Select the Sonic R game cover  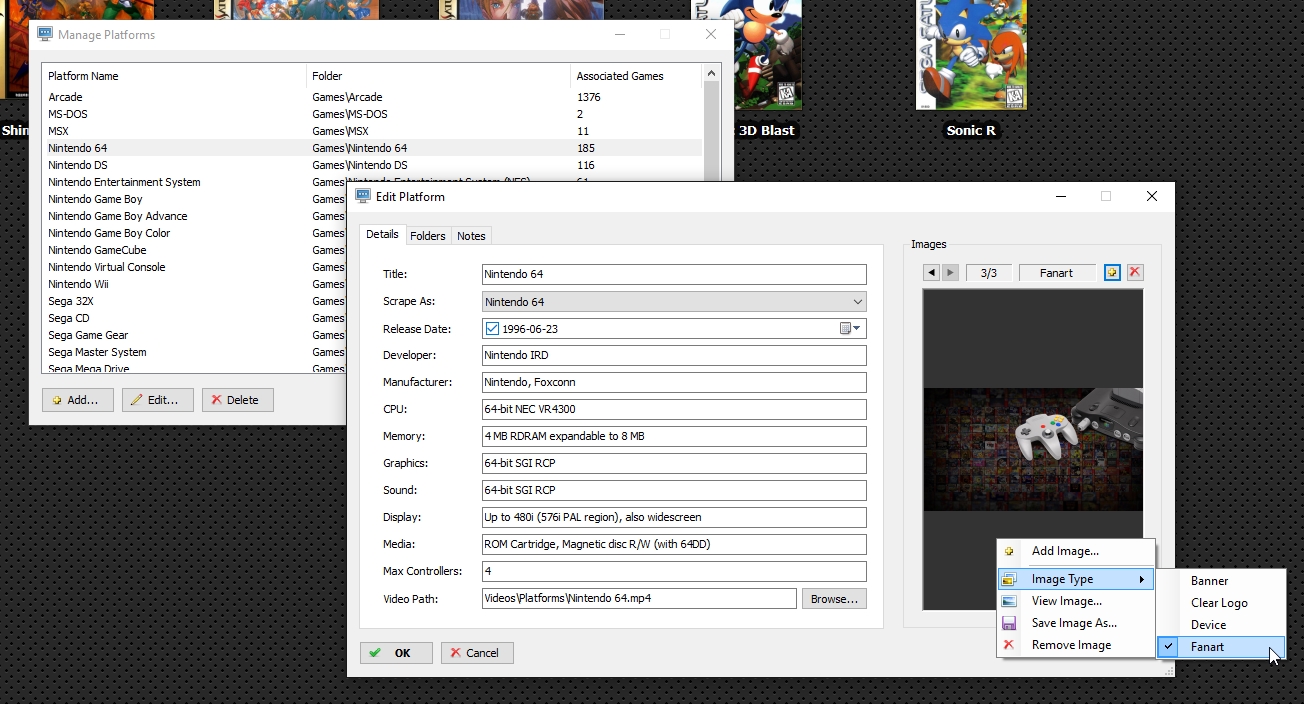(971, 55)
